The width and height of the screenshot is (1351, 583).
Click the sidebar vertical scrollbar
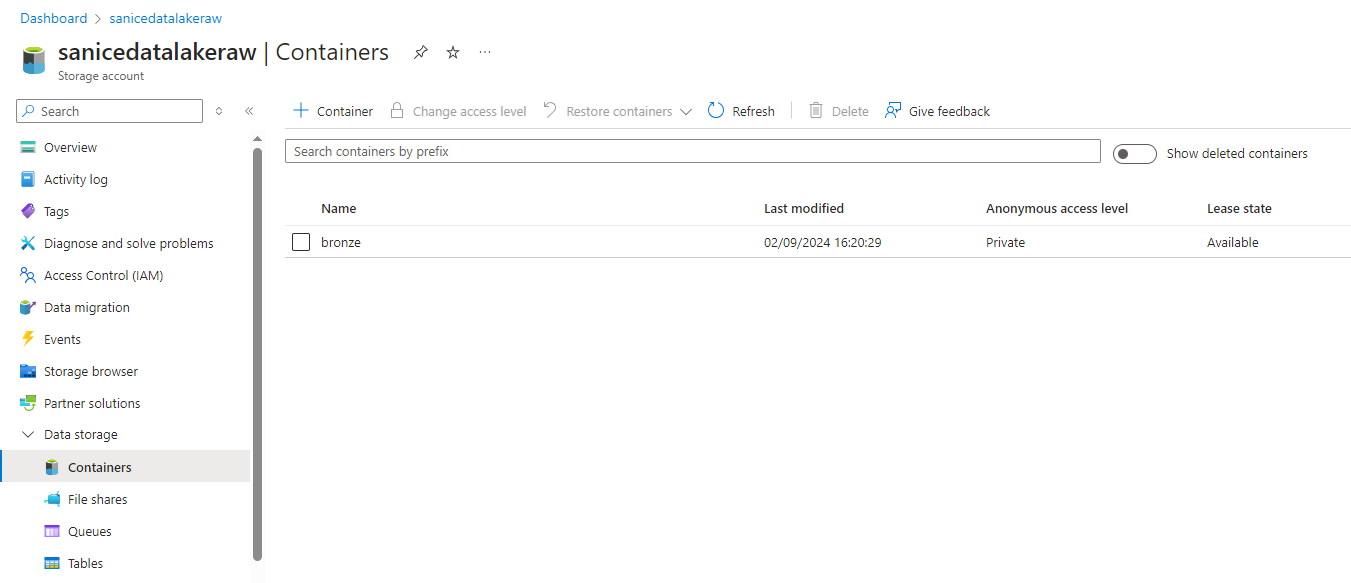tap(257, 355)
